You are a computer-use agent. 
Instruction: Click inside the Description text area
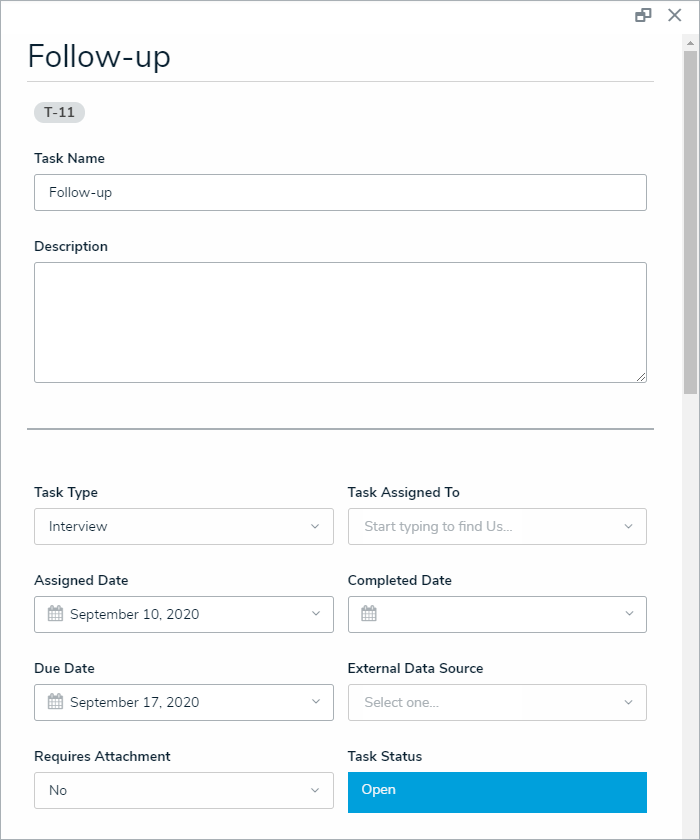click(340, 322)
